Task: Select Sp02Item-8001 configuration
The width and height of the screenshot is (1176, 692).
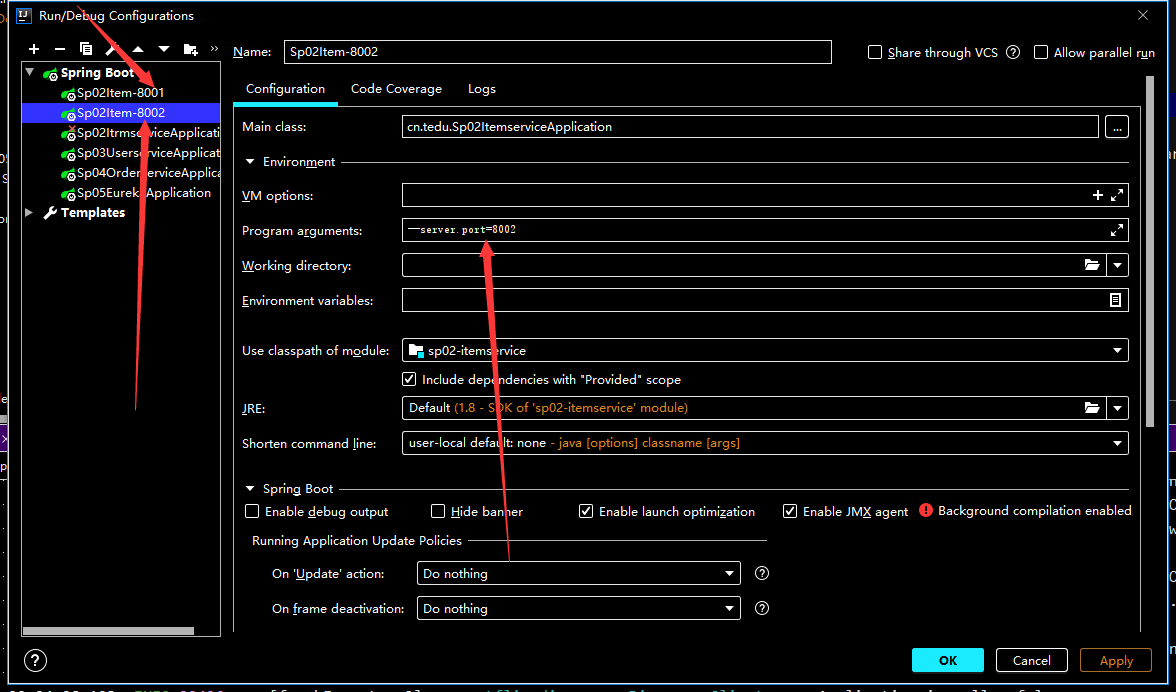Action: coord(121,93)
